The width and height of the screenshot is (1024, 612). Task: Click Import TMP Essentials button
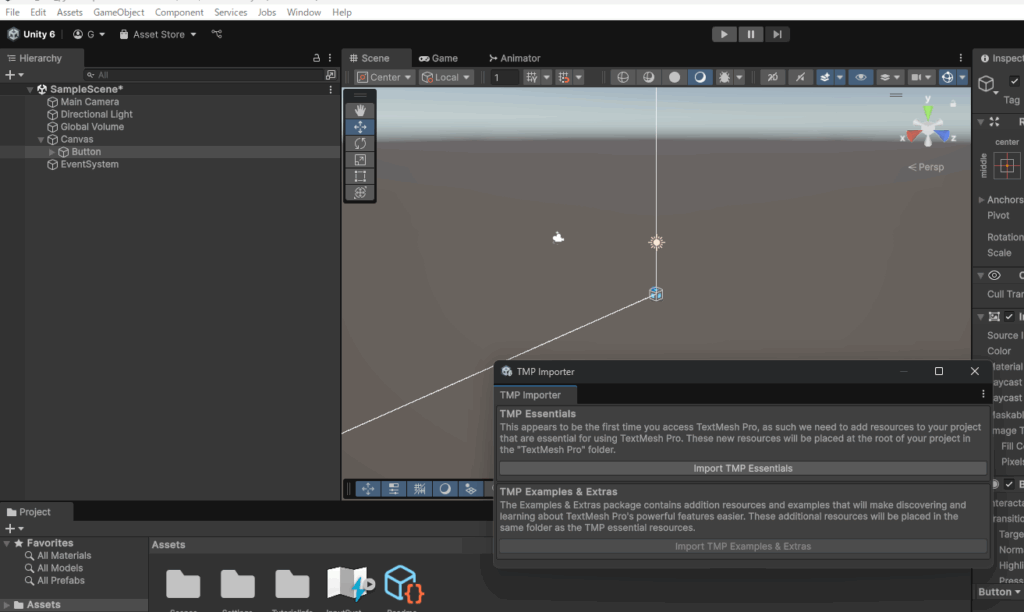click(x=743, y=468)
